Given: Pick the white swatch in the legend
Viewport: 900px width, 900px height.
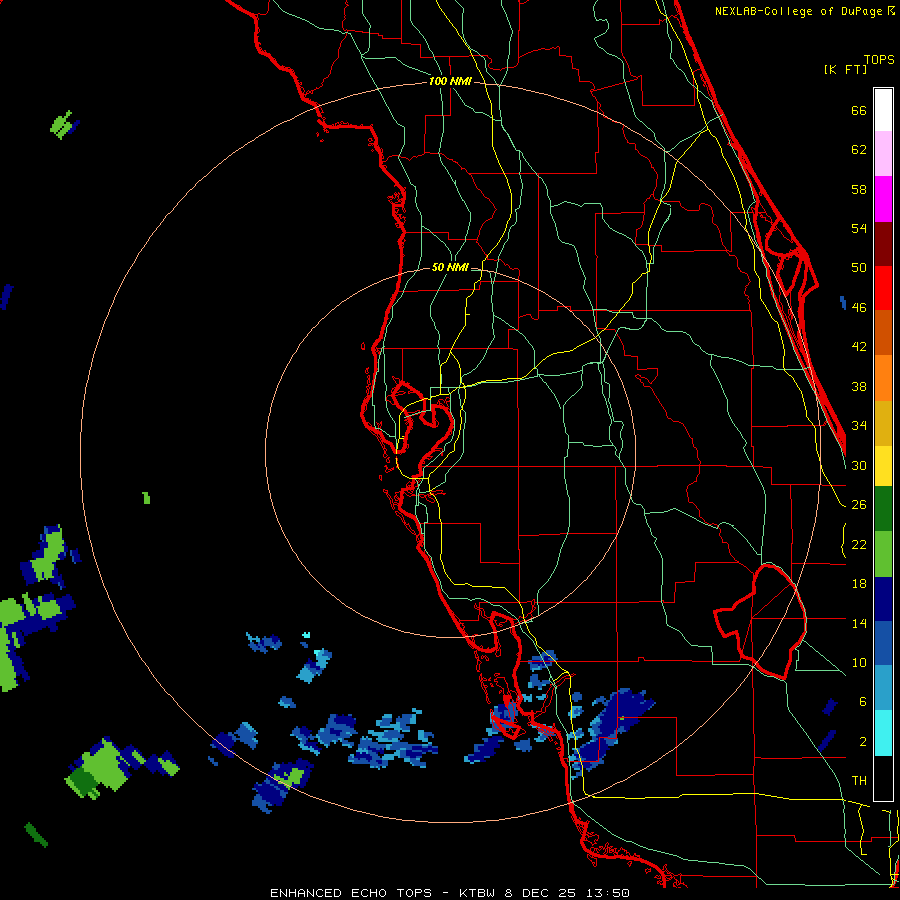Looking at the screenshot, I should (x=883, y=110).
